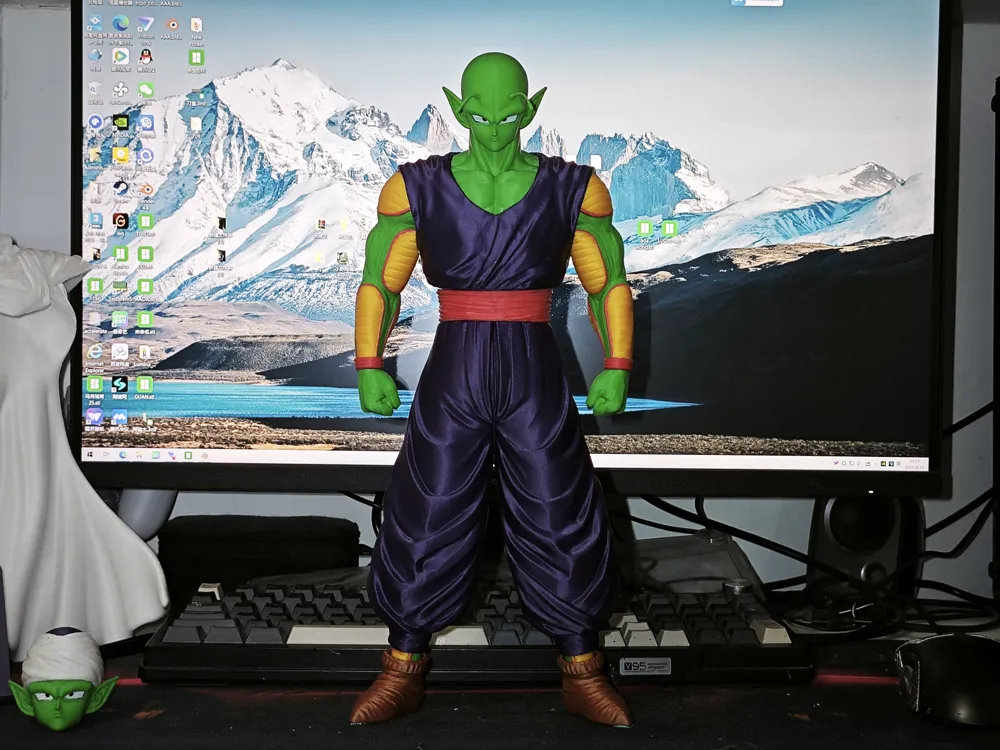Click the Windows Start button on taskbar
The width and height of the screenshot is (1000, 750).
click(89, 455)
